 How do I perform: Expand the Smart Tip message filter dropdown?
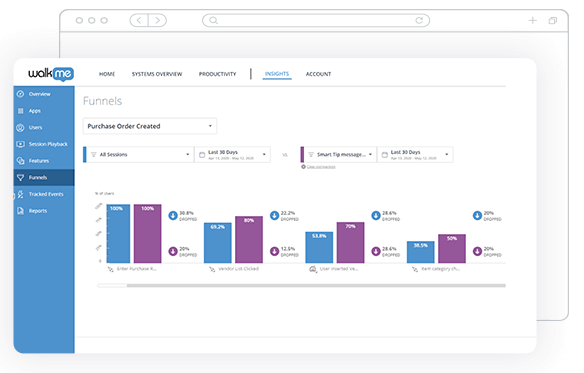[340, 154]
